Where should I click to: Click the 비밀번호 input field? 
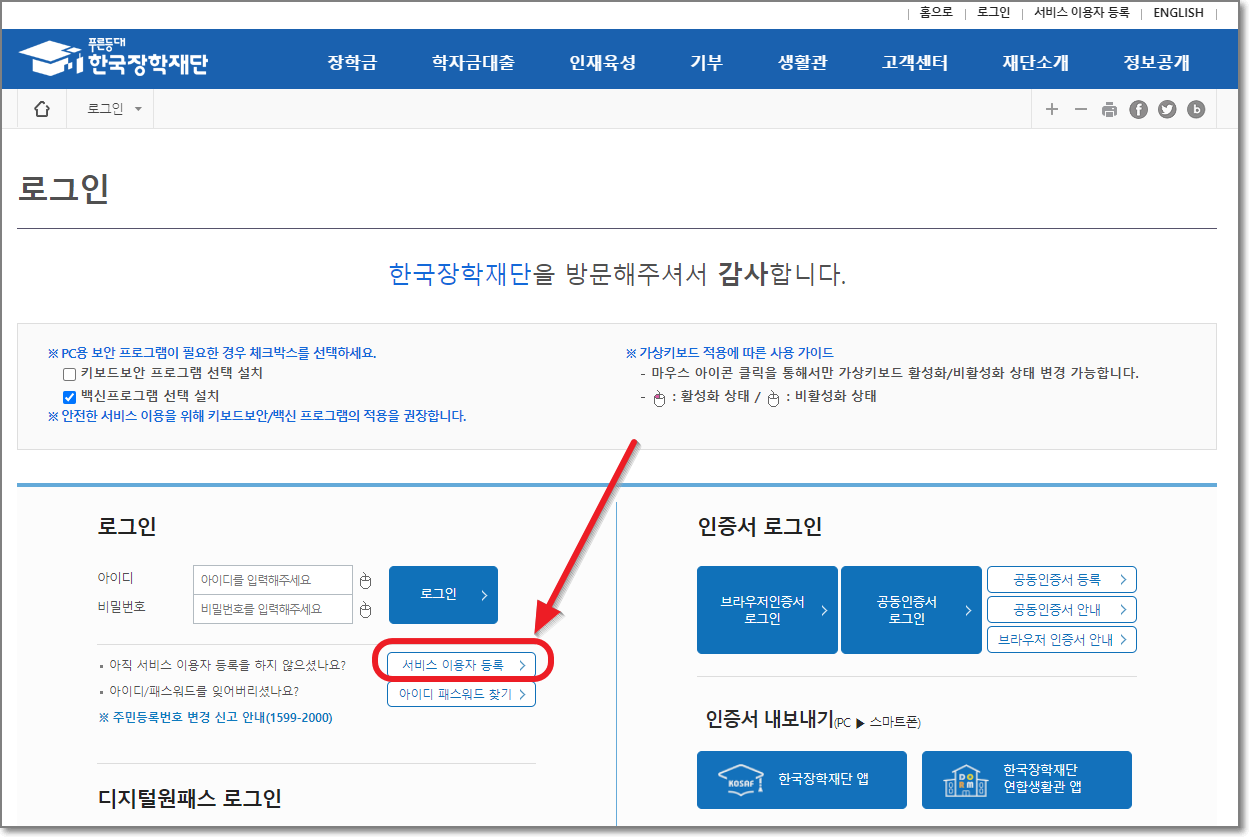click(x=273, y=609)
